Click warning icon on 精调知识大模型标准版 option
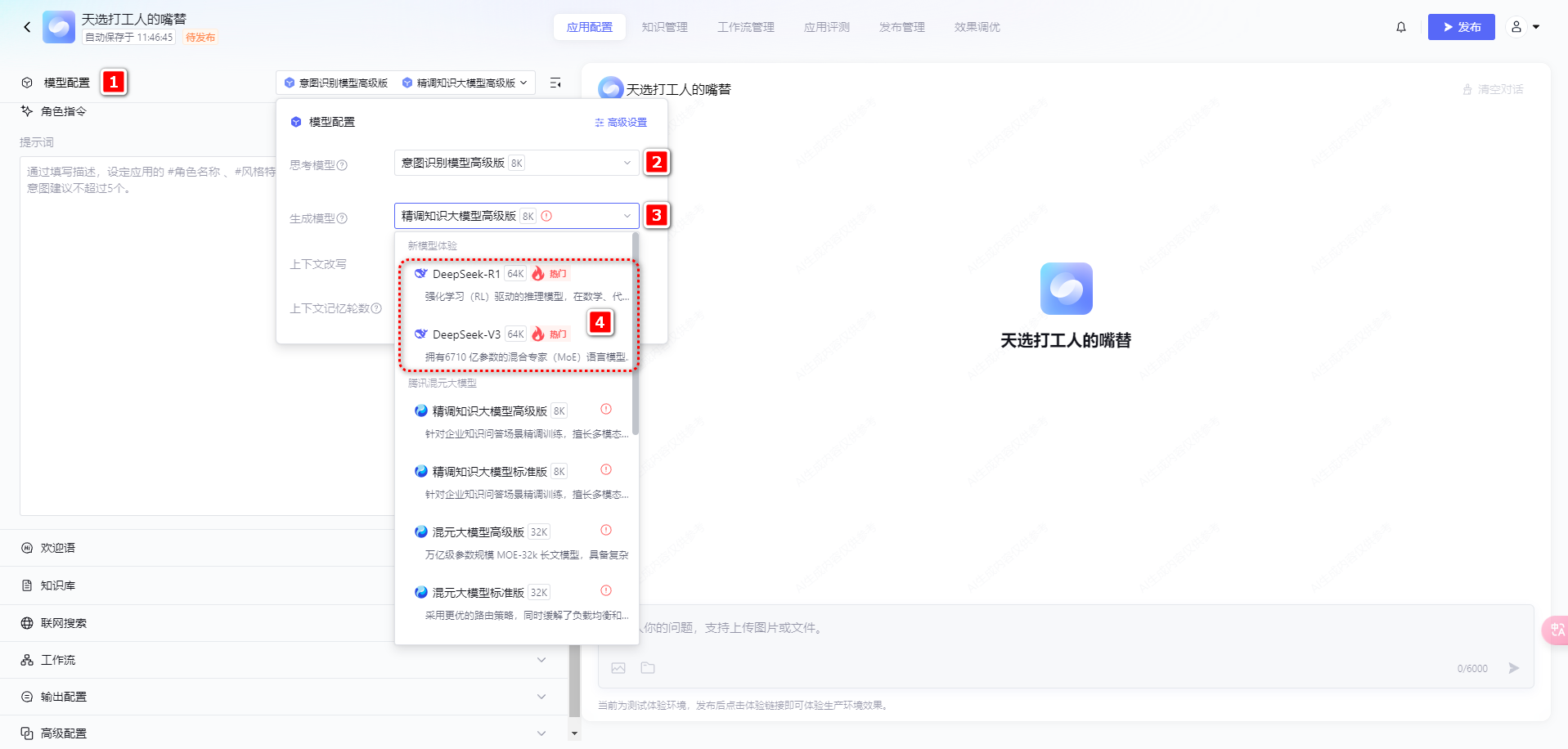 pyautogui.click(x=606, y=469)
